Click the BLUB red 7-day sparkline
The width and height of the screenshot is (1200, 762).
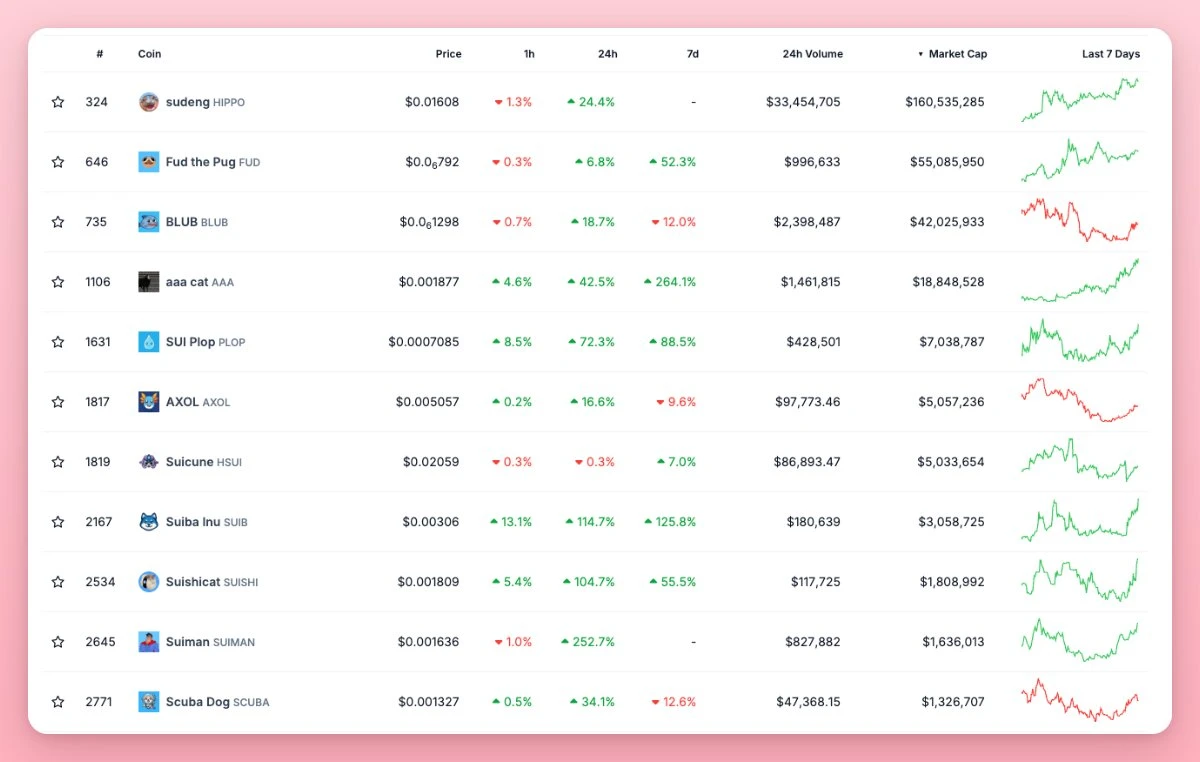click(x=1080, y=221)
